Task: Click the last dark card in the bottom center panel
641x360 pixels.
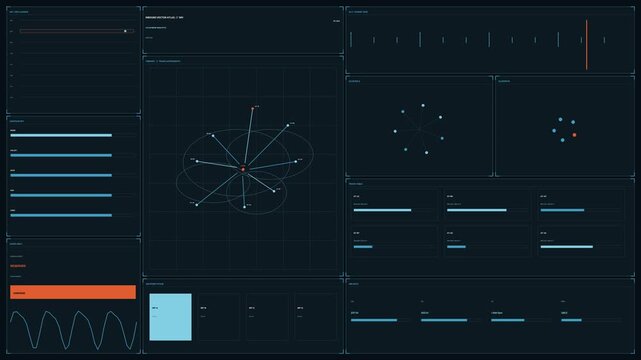Action: pos(315,317)
